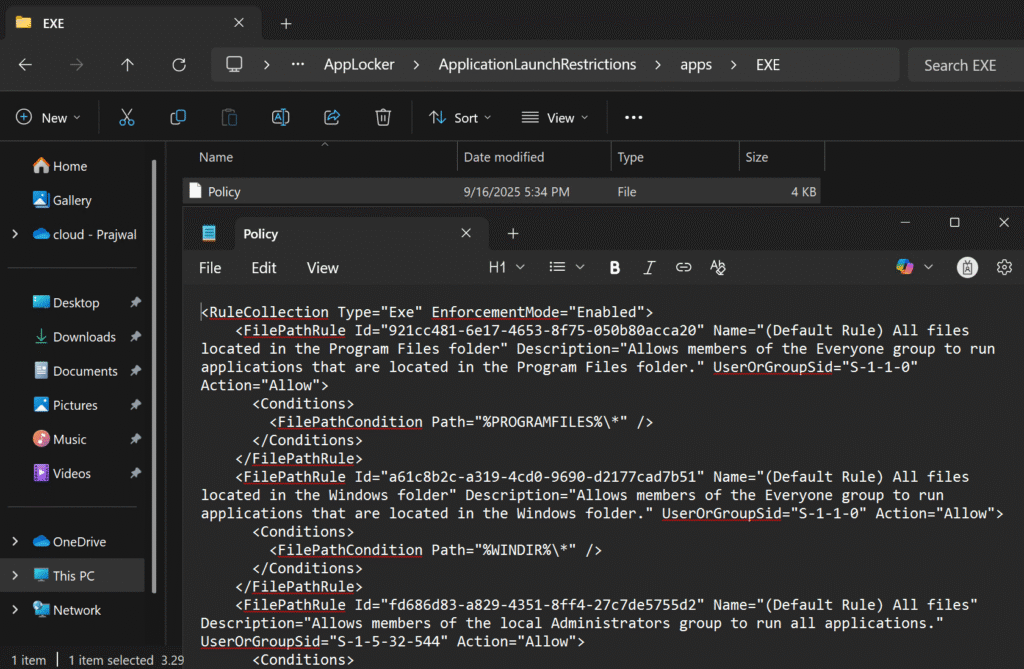1024x669 pixels.
Task: Click the Paste clipboard icon
Action: 229,118
